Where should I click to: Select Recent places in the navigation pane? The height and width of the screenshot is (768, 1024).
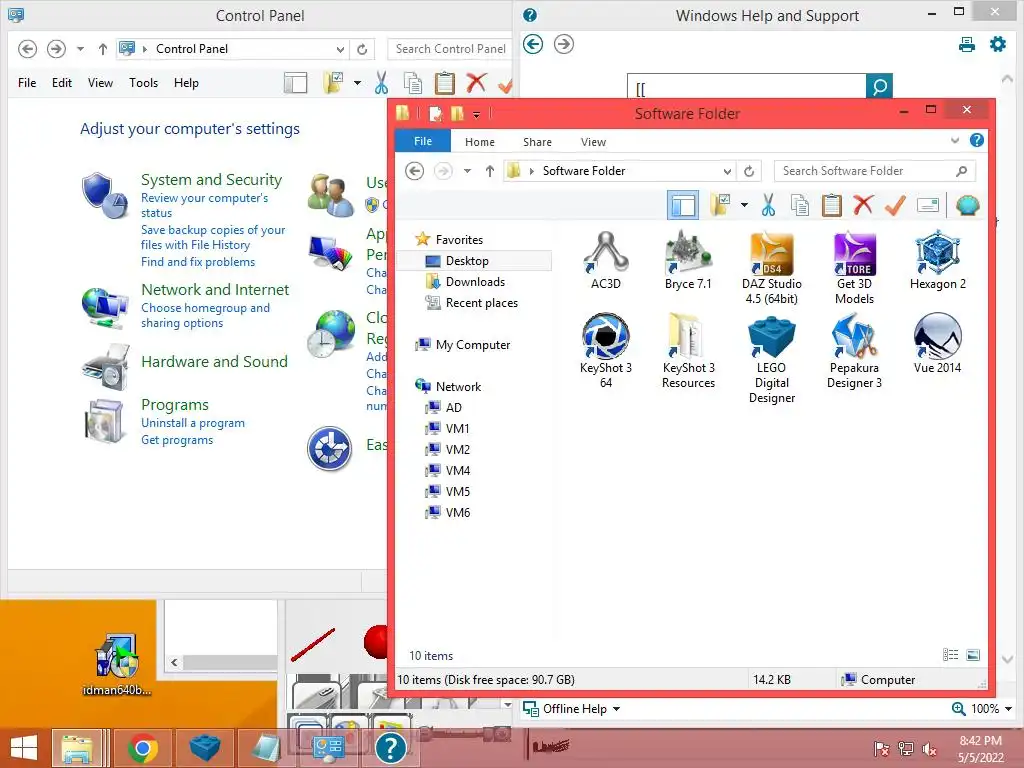click(481, 302)
